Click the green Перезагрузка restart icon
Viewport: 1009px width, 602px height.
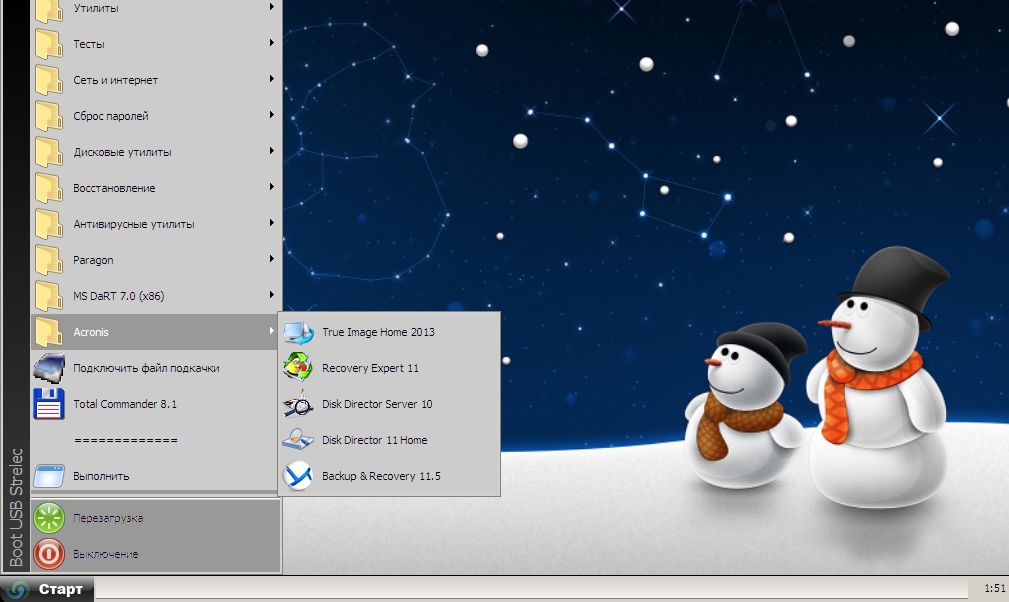[49, 518]
